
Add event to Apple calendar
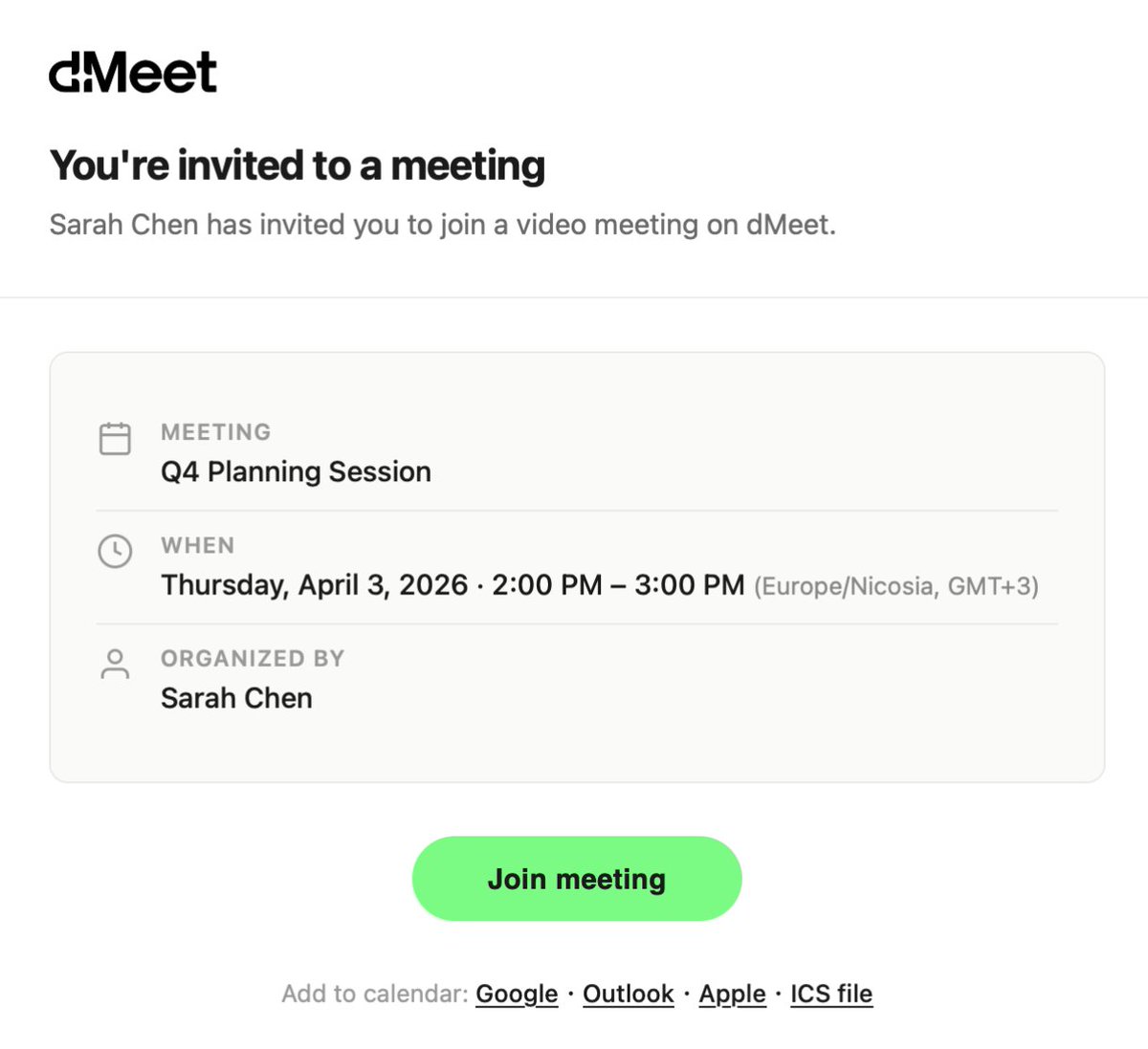pyautogui.click(x=733, y=994)
